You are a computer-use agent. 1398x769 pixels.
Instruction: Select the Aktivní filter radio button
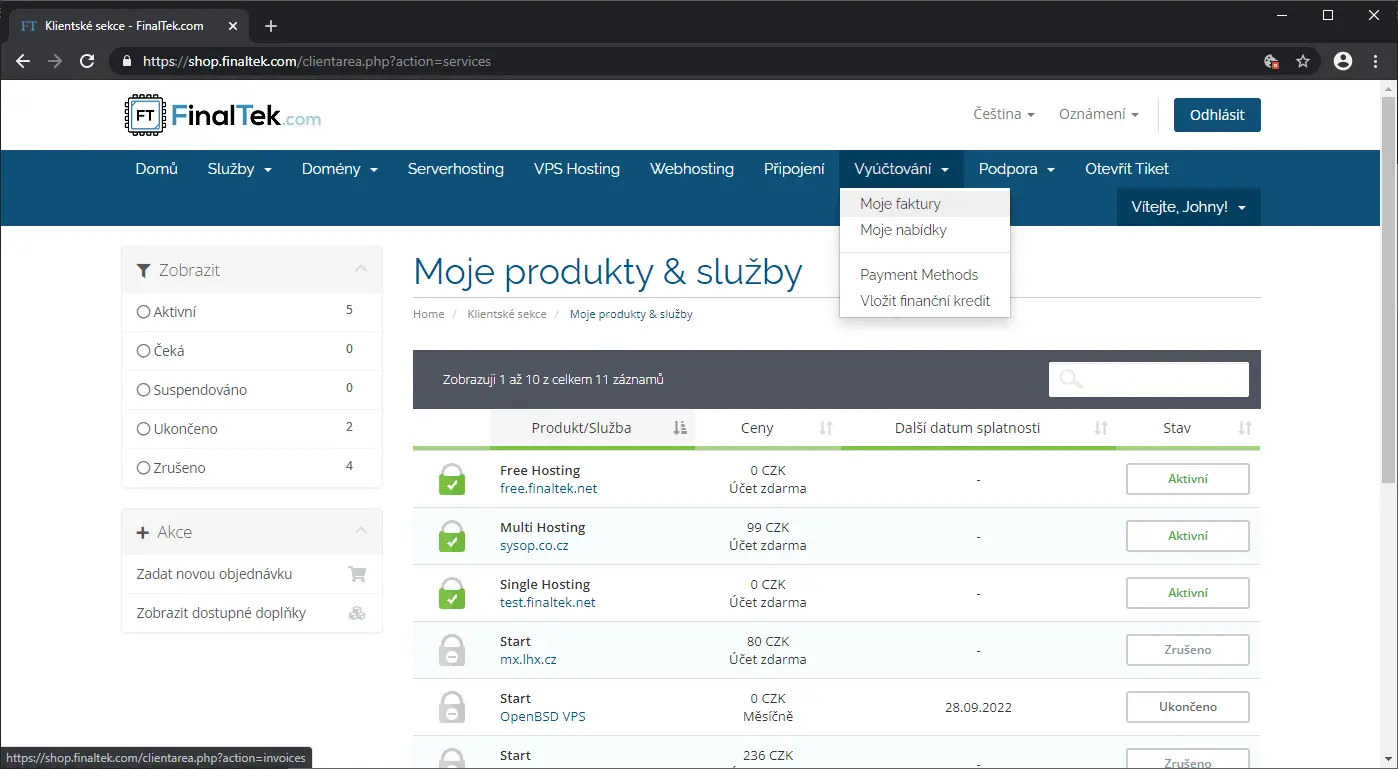[x=143, y=312]
